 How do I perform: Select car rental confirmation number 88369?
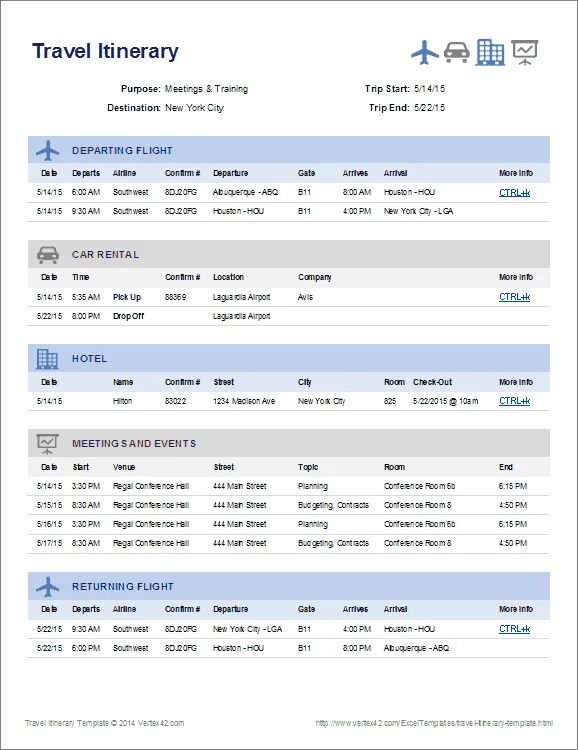pos(175,297)
